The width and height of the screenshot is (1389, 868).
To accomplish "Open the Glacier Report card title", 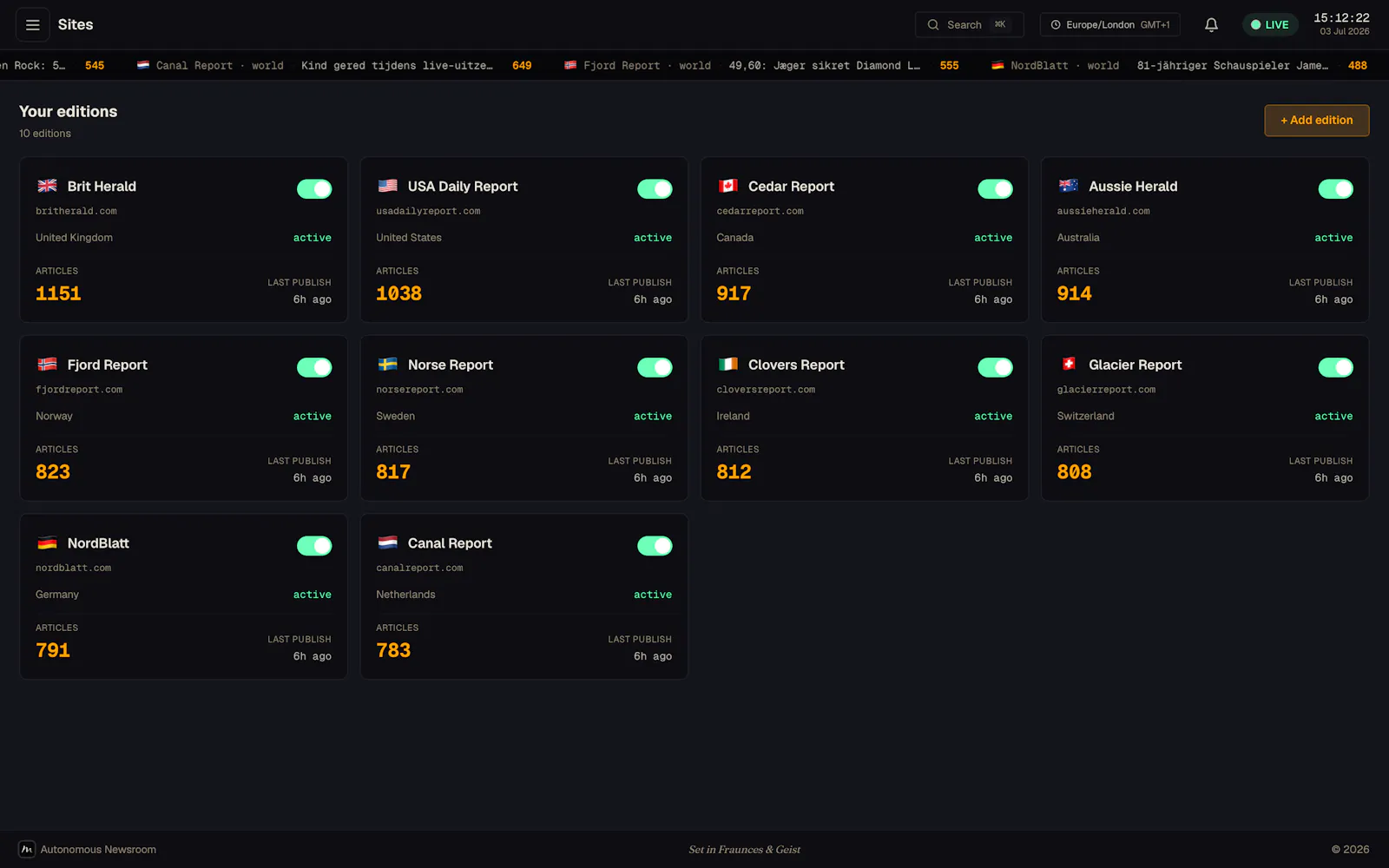I will pos(1135,365).
